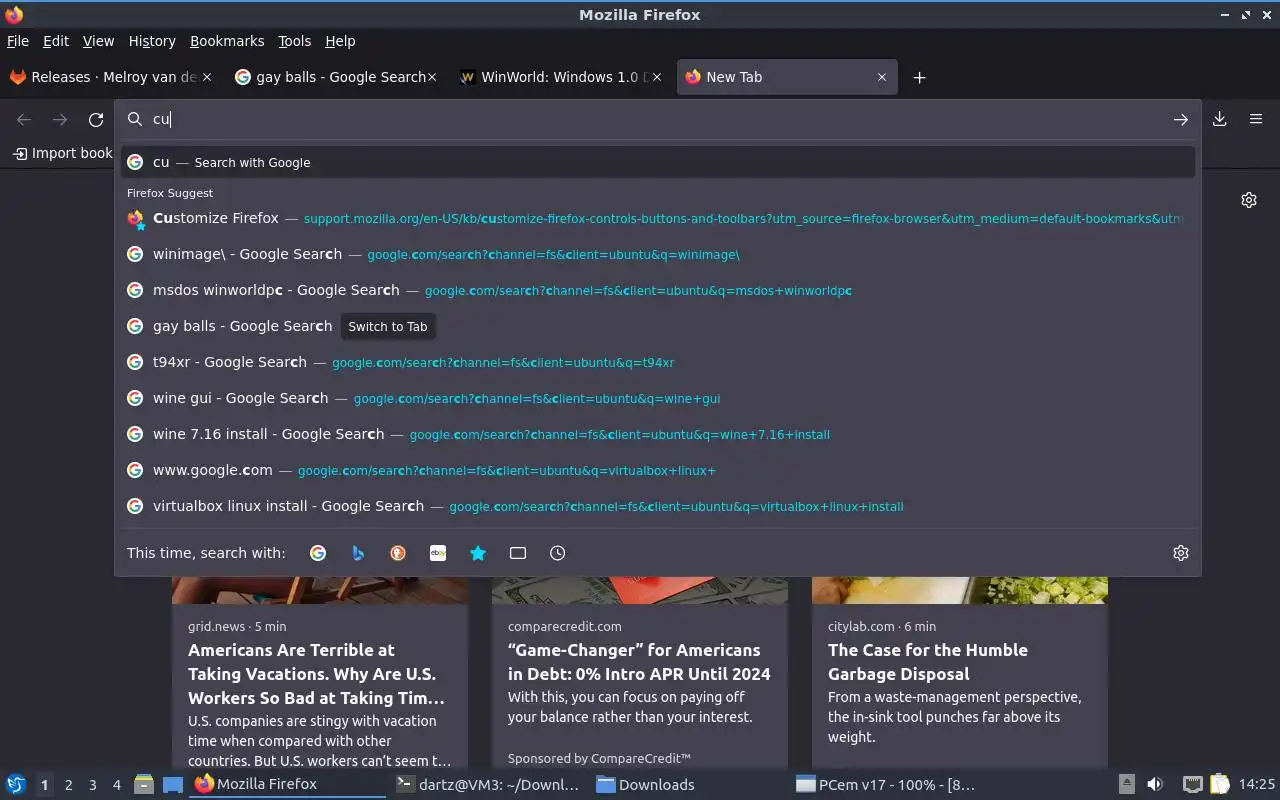Go back one page
This screenshot has width=1280, height=800.
[x=24, y=120]
